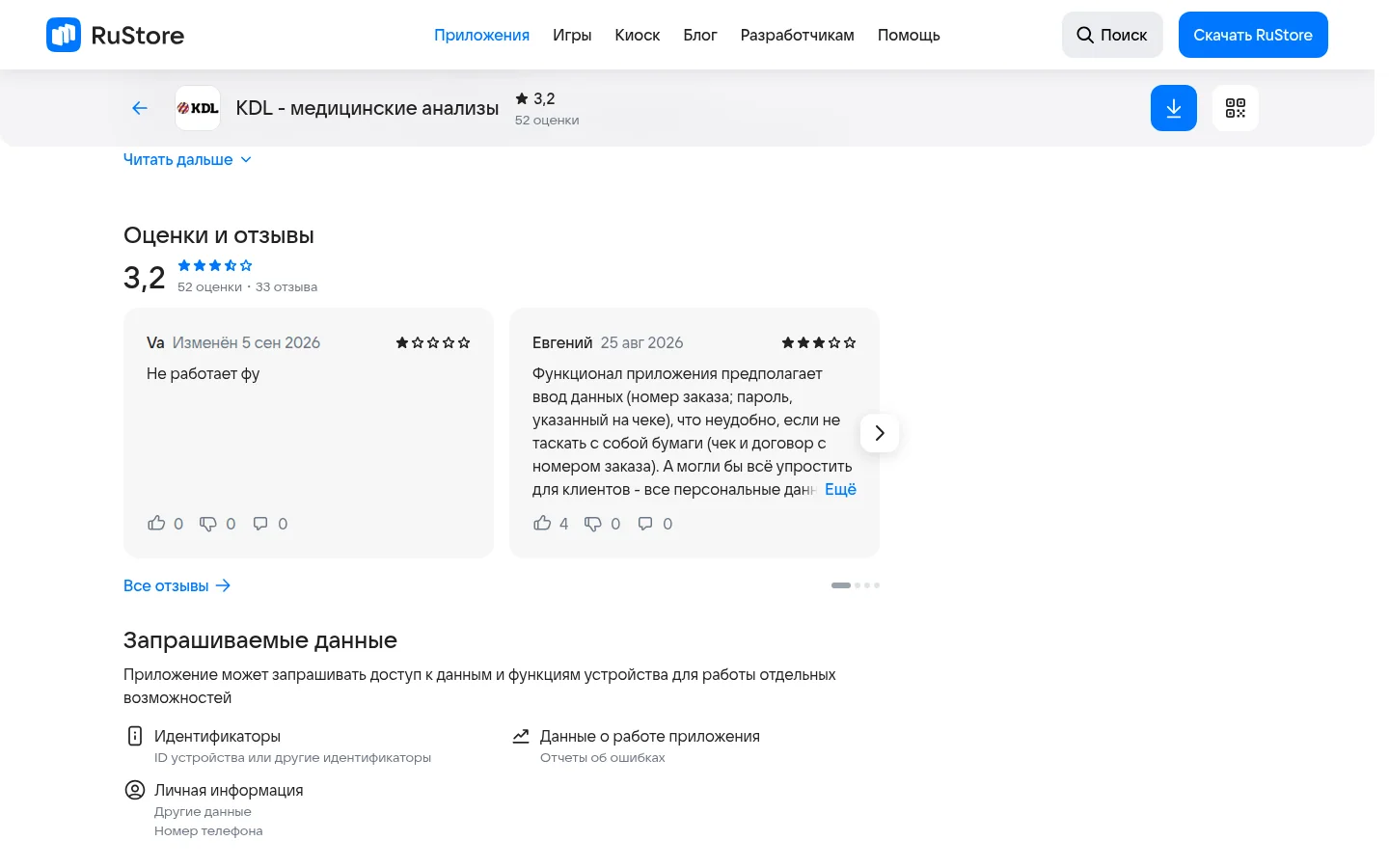Image resolution: width=1389 pixels, height=868 pixels.
Task: Open the Все отзывы link
Action: pos(177,585)
